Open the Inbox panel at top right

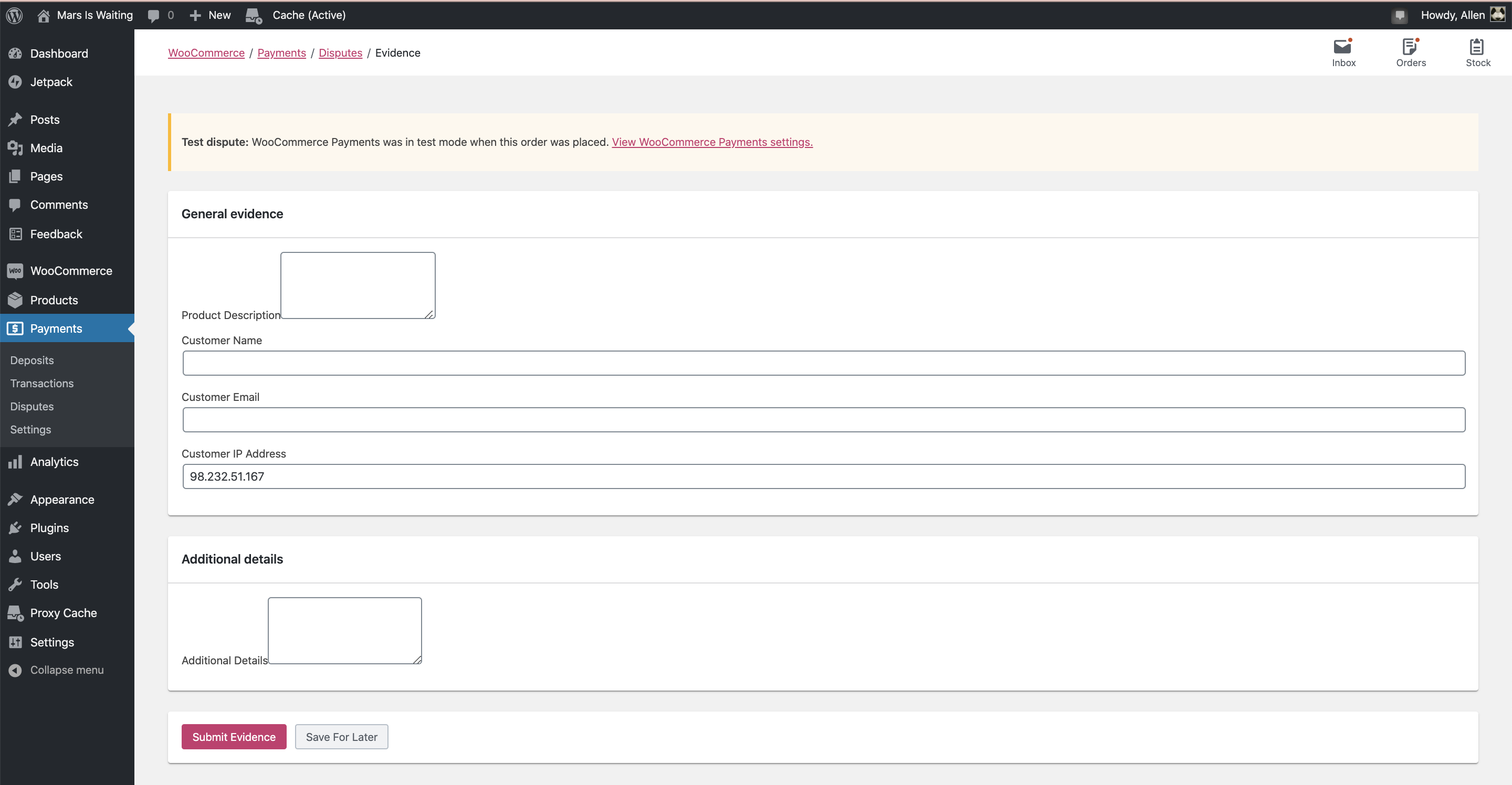(1343, 52)
